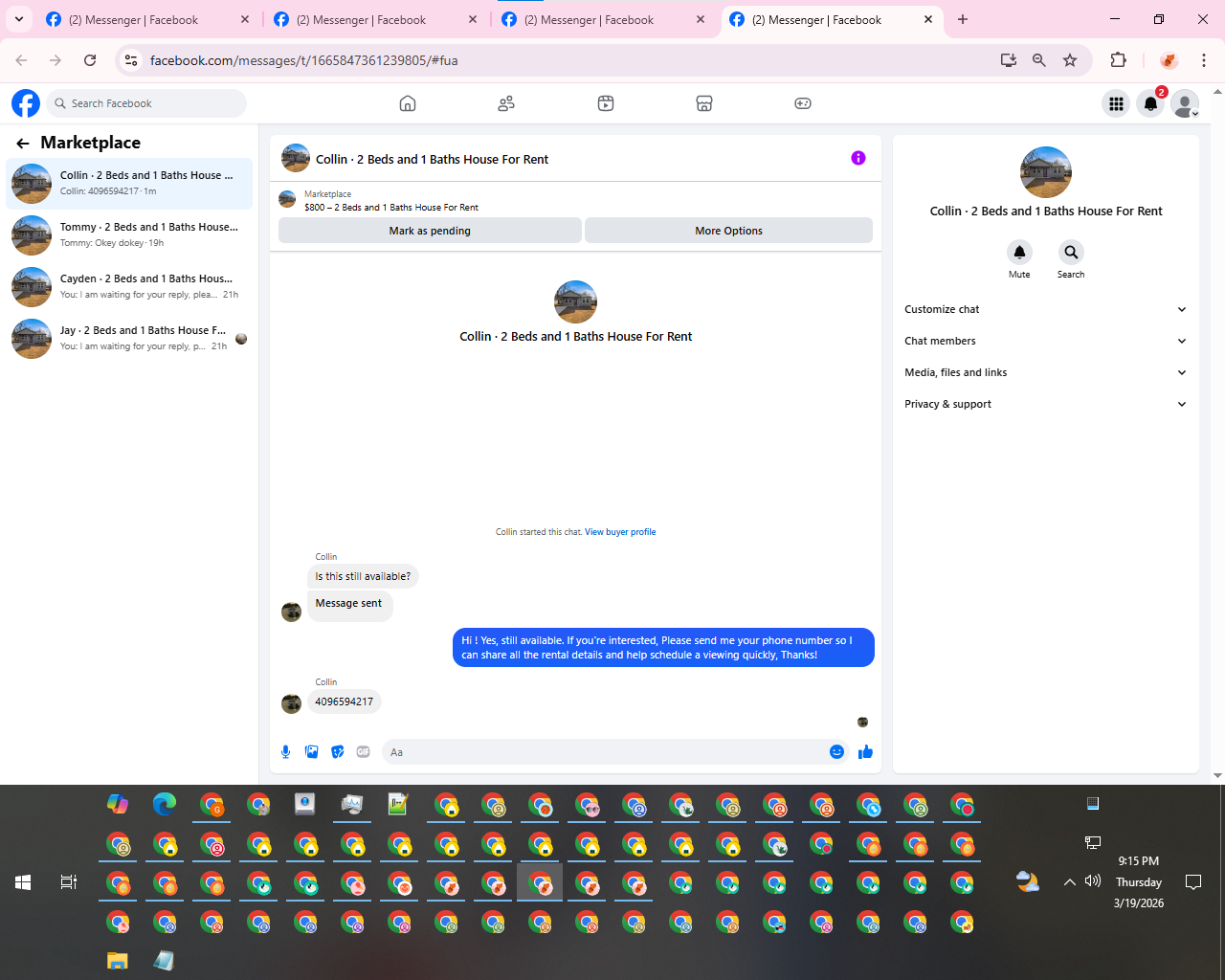The width and height of the screenshot is (1225, 980).
Task: Open the Video/Watch icon in top navigation
Action: [x=606, y=103]
